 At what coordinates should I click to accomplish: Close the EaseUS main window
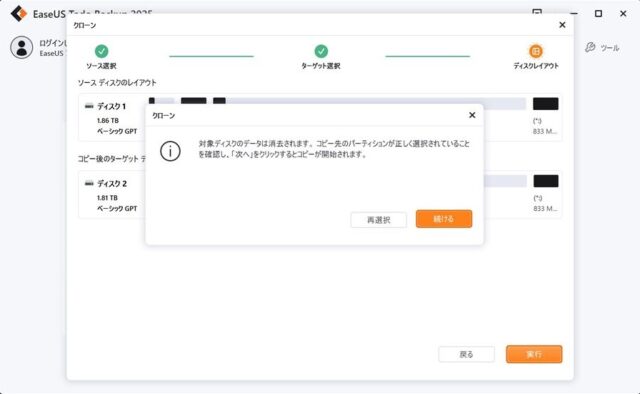click(x=623, y=13)
